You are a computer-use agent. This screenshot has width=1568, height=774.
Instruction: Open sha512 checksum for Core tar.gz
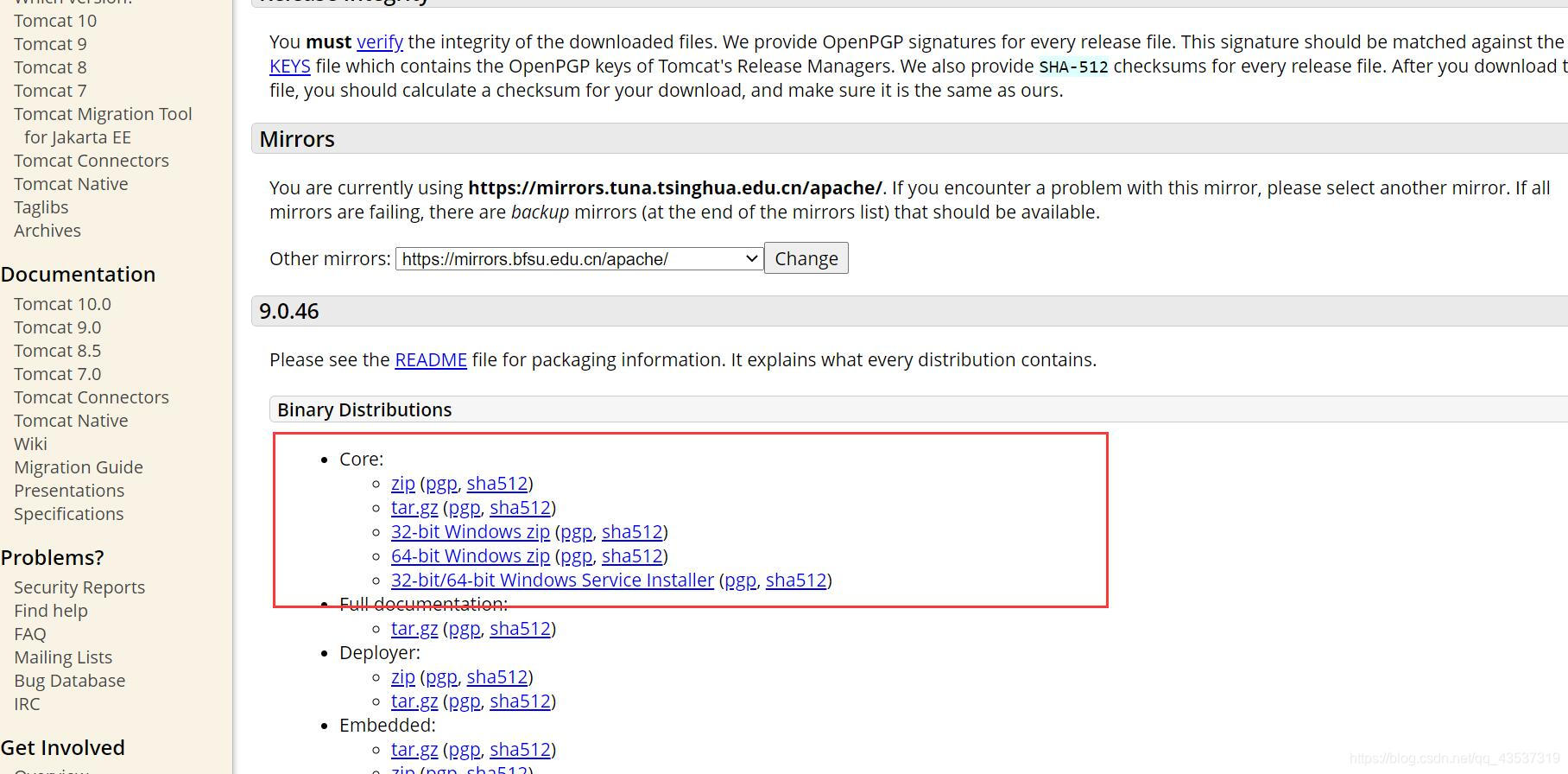point(520,508)
